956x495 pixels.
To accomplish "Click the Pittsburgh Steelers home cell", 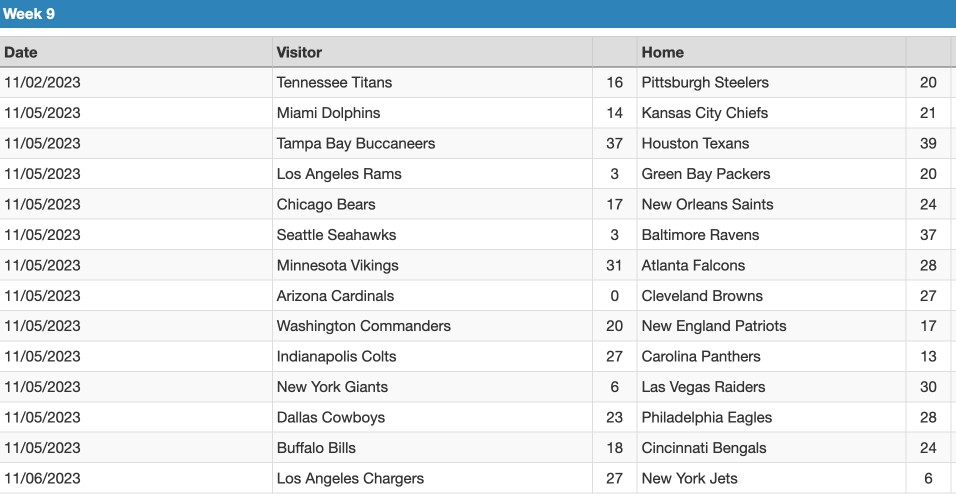I will coord(771,82).
